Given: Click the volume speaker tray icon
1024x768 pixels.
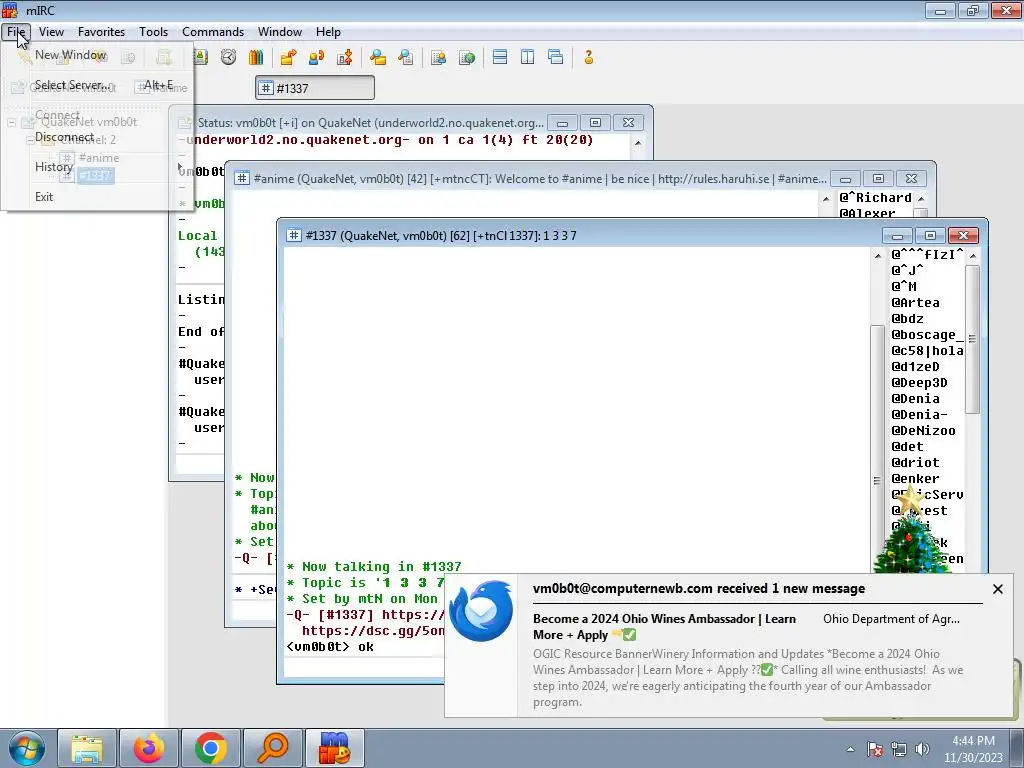Looking at the screenshot, I should tap(922, 749).
